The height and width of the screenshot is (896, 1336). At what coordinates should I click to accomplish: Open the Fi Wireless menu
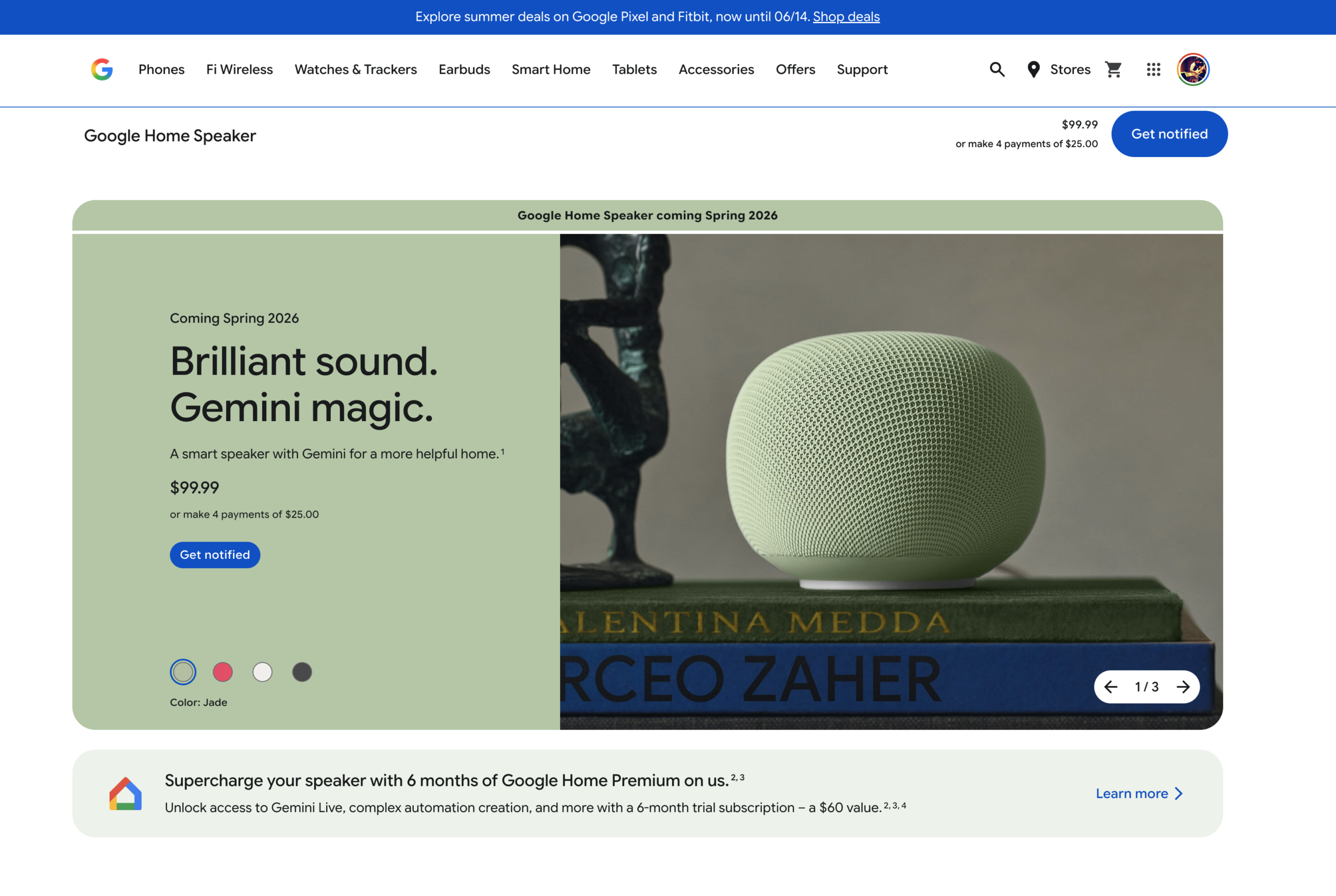click(240, 69)
